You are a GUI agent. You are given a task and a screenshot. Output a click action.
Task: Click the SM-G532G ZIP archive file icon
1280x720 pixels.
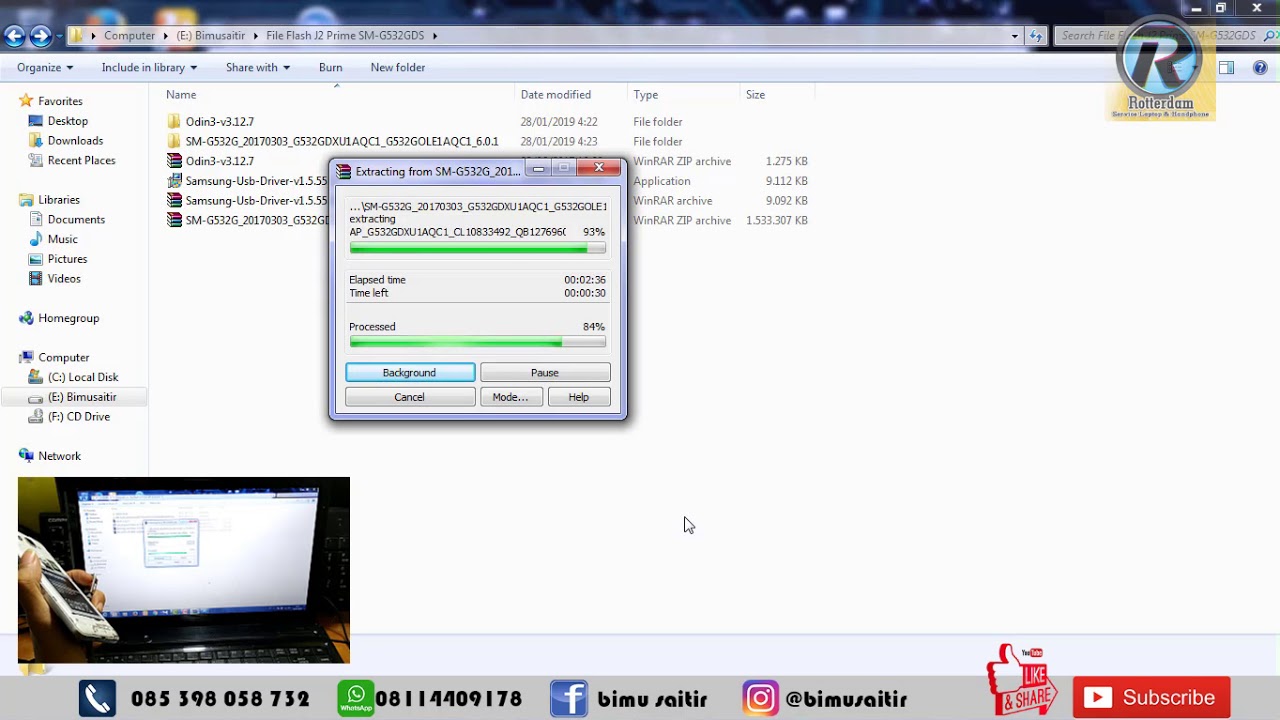point(174,220)
